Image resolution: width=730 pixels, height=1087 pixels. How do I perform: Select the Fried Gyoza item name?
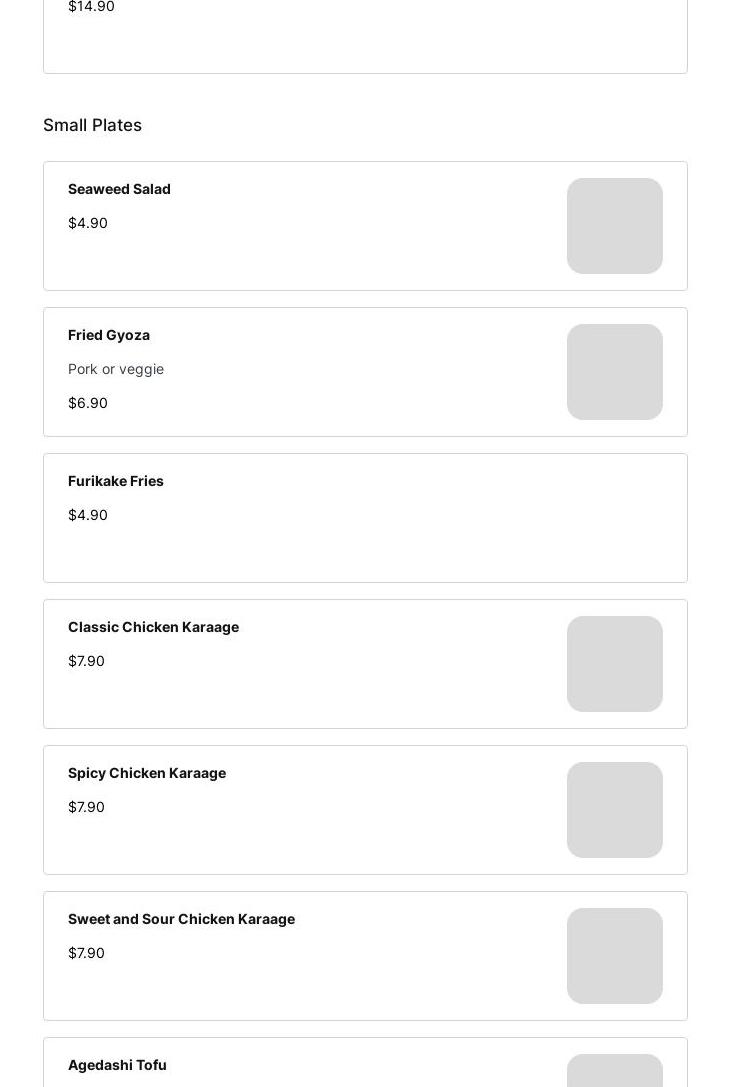click(109, 335)
